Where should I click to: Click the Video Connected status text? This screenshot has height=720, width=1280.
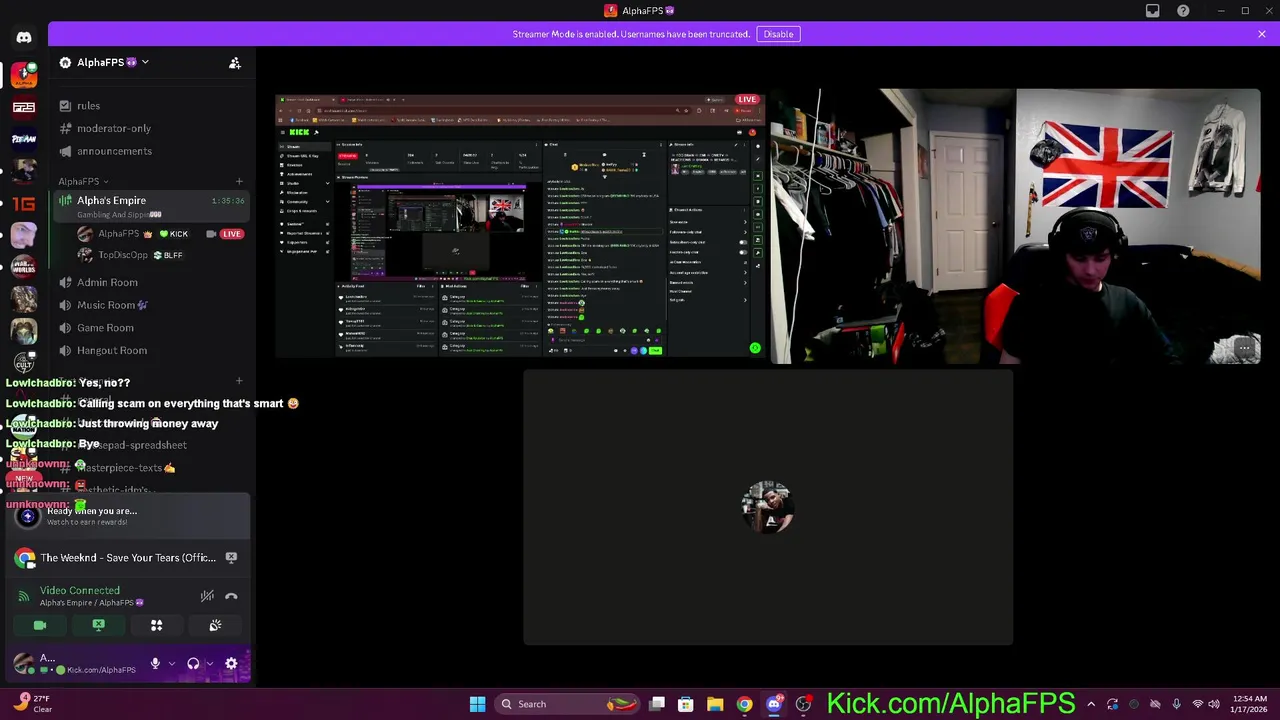point(80,591)
